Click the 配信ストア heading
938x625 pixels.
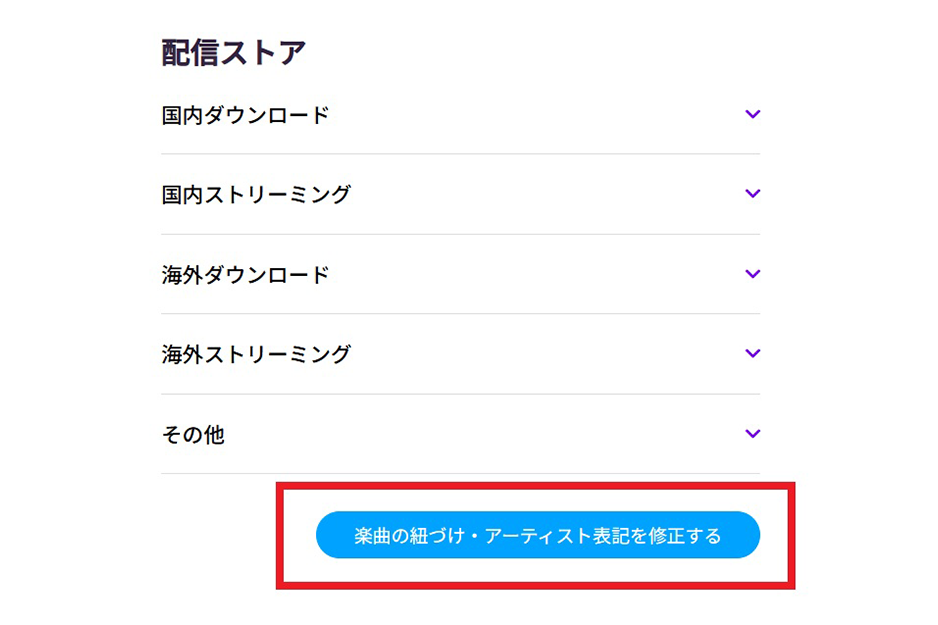pos(233,52)
